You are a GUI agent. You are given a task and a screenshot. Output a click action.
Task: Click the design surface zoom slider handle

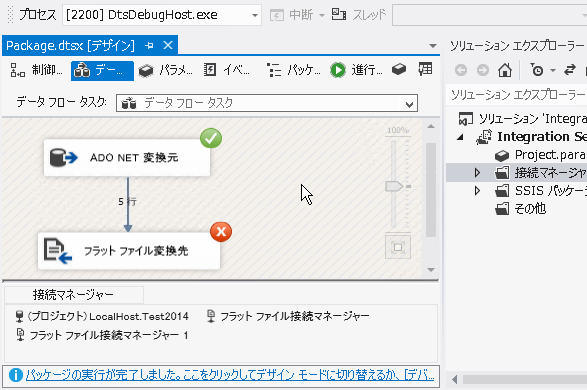[394, 186]
